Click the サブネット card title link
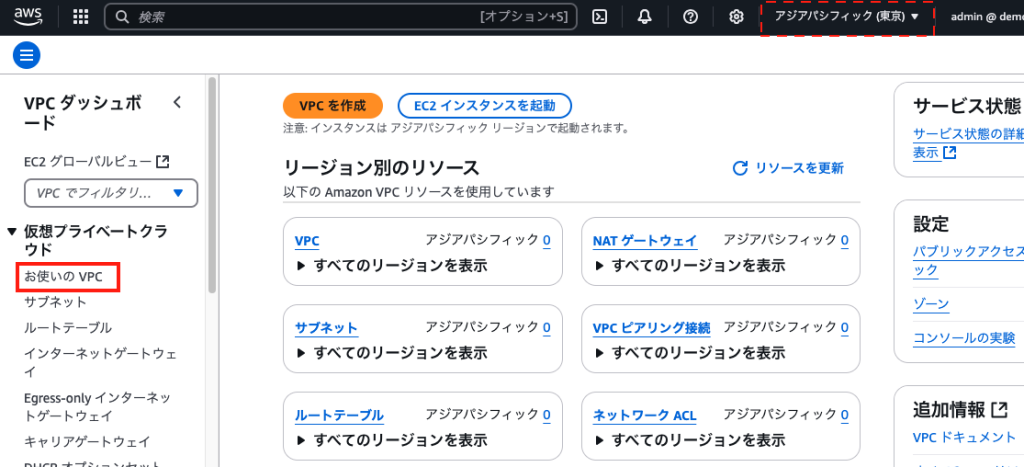1024x467 pixels. 326,328
